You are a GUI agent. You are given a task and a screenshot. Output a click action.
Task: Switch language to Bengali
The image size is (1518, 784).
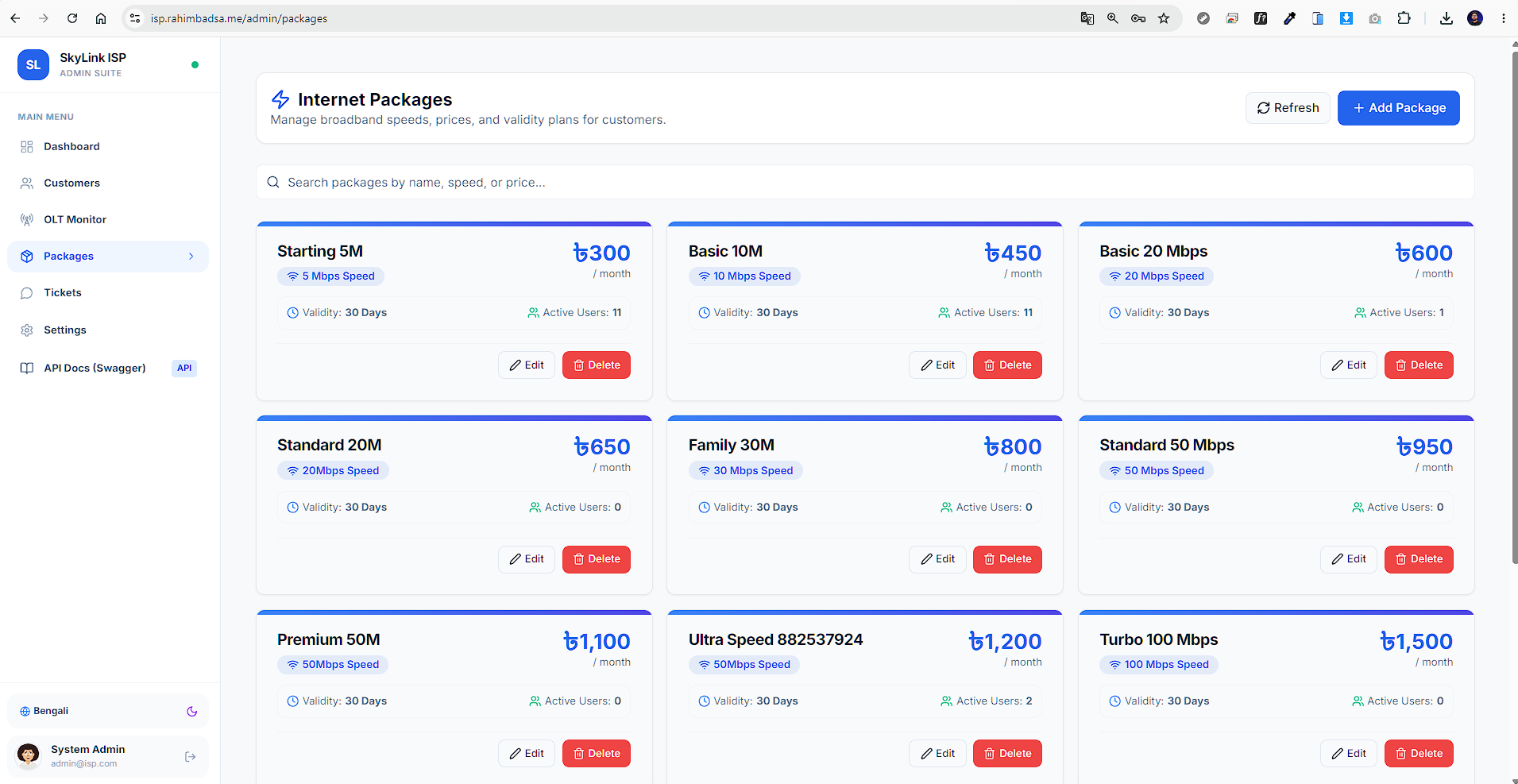pyautogui.click(x=44, y=711)
